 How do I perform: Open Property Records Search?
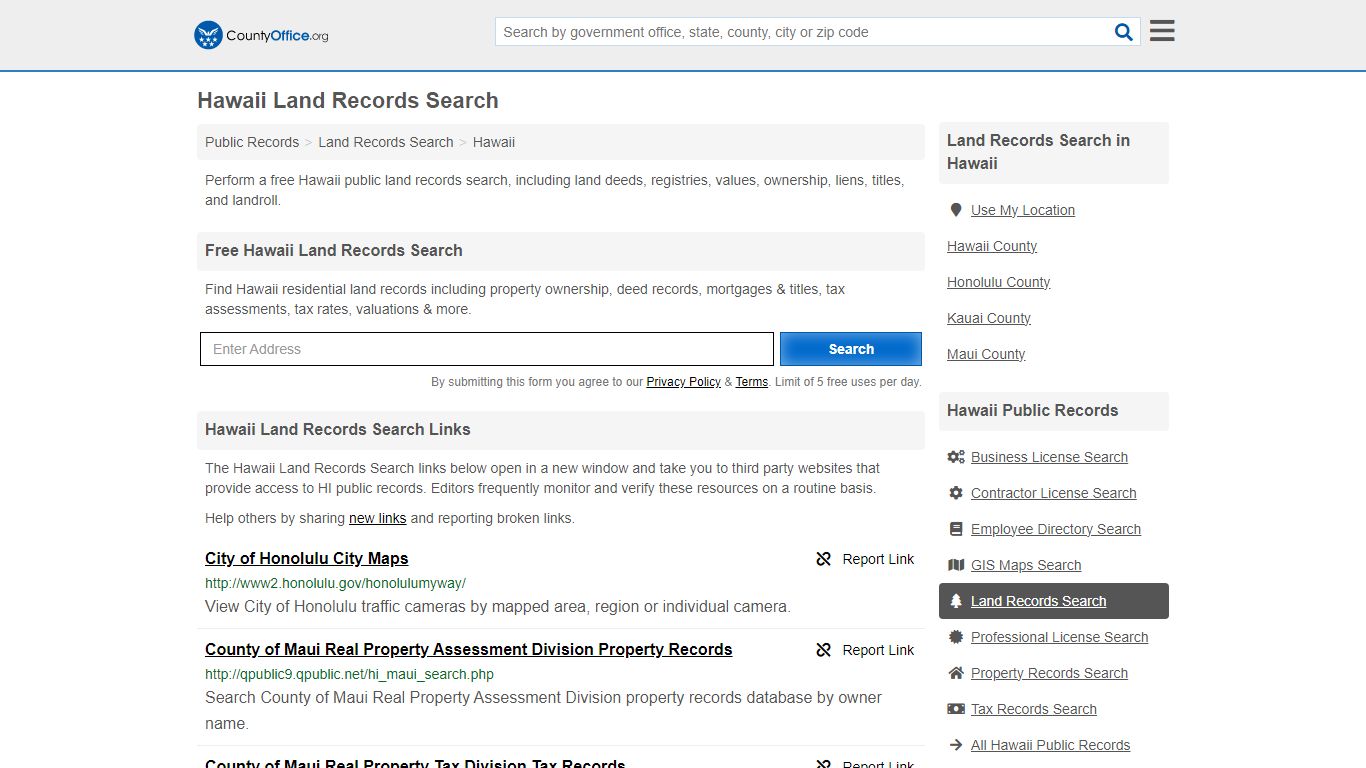1049,673
